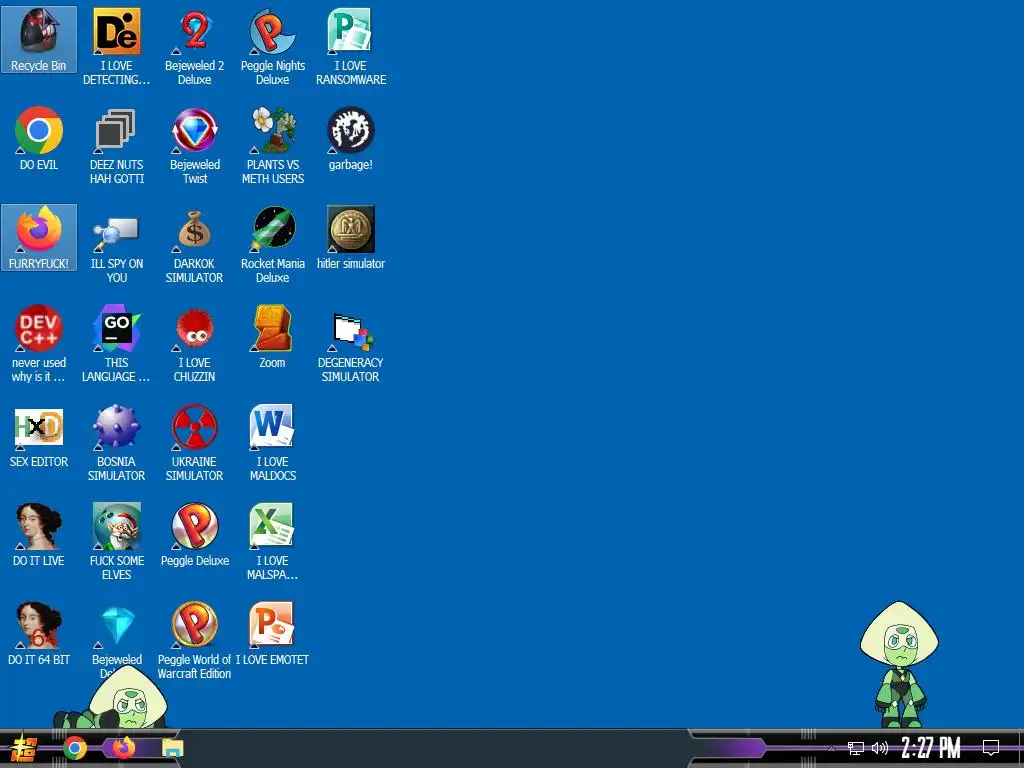Open the GoLand 'THIS LANGUAGE' shortcut
The width and height of the screenshot is (1024, 768).
pyautogui.click(x=116, y=344)
